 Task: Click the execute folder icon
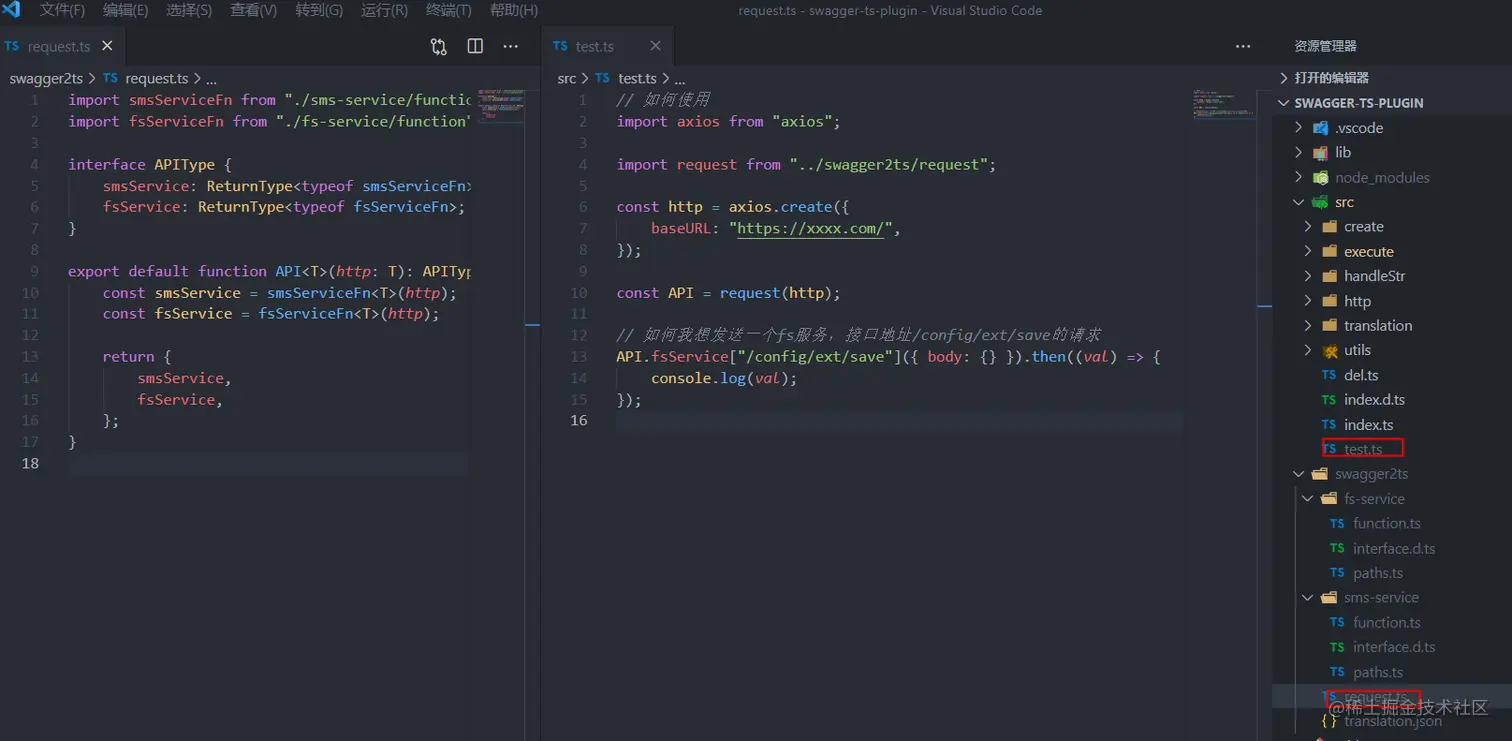[1329, 252]
